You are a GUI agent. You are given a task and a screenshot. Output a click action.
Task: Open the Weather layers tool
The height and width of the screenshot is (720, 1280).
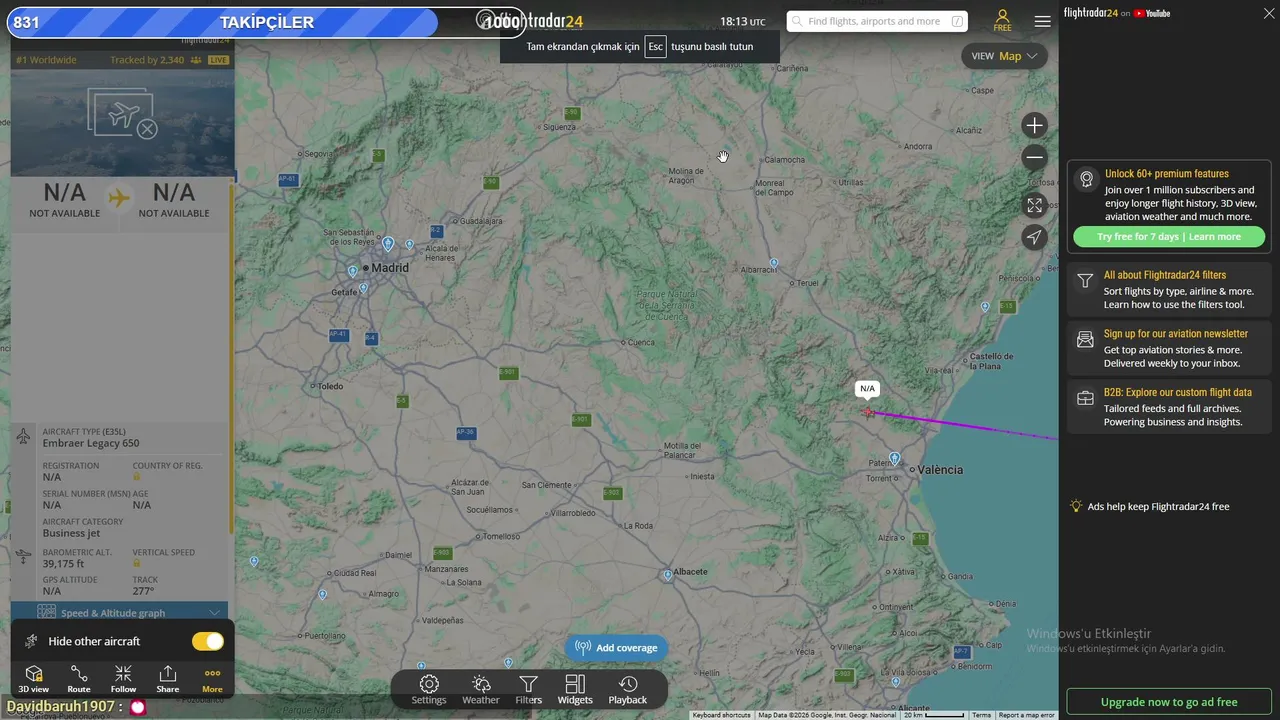coord(481,689)
